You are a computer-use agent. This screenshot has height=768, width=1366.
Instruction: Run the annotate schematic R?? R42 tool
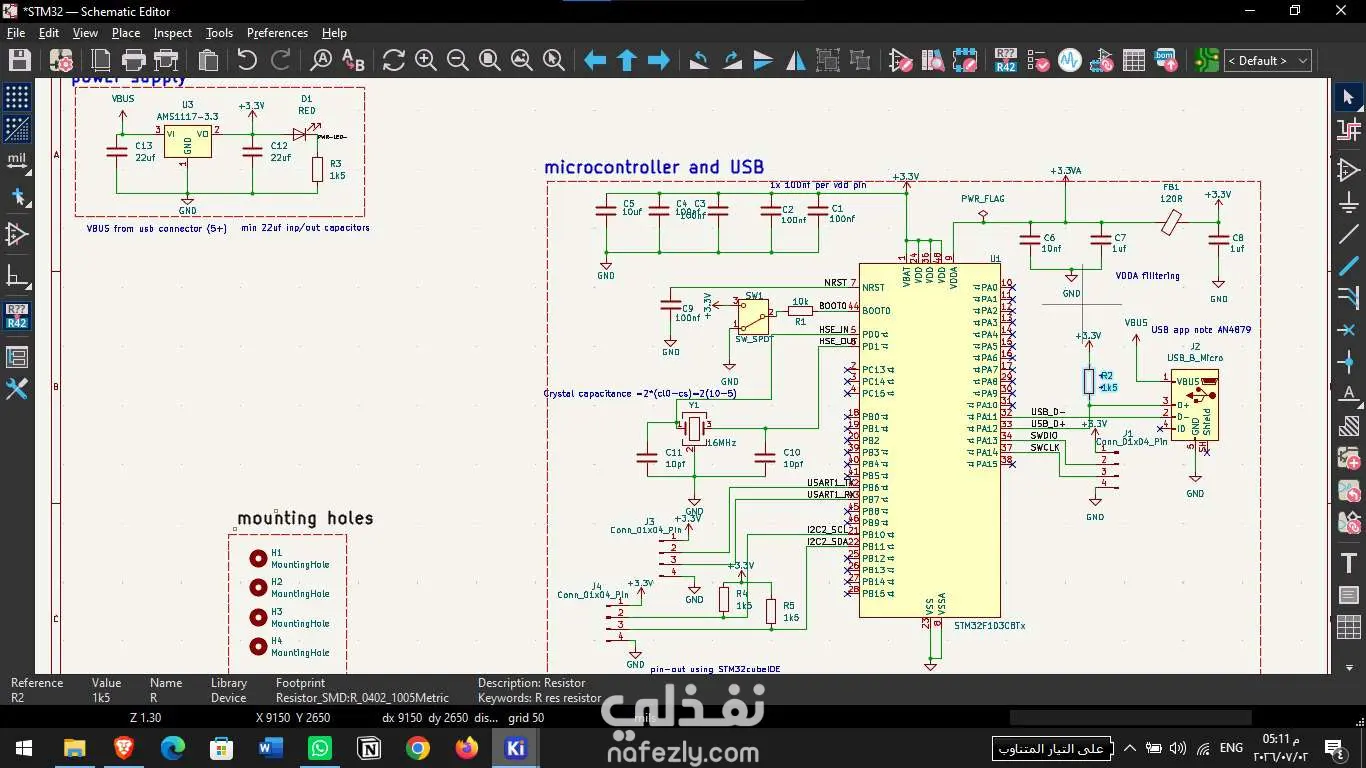(1006, 60)
